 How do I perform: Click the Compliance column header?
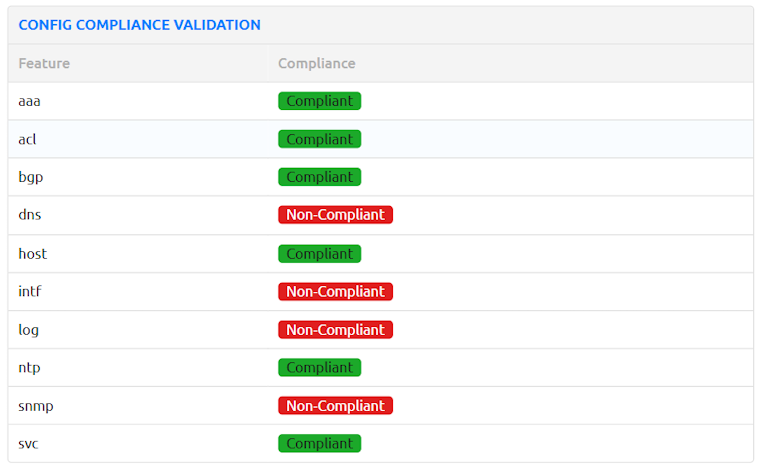[316, 63]
